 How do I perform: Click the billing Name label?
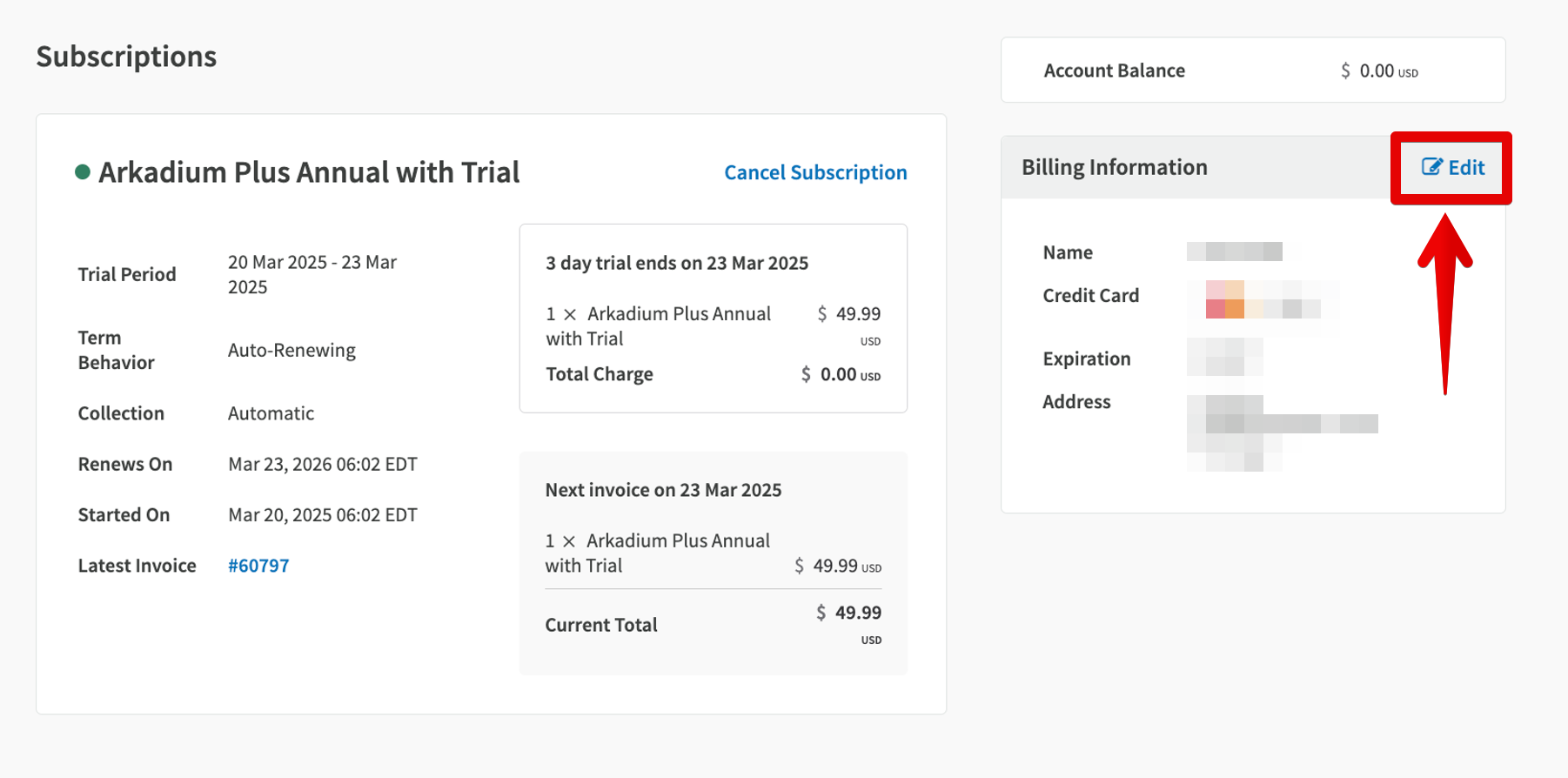pos(1068,252)
